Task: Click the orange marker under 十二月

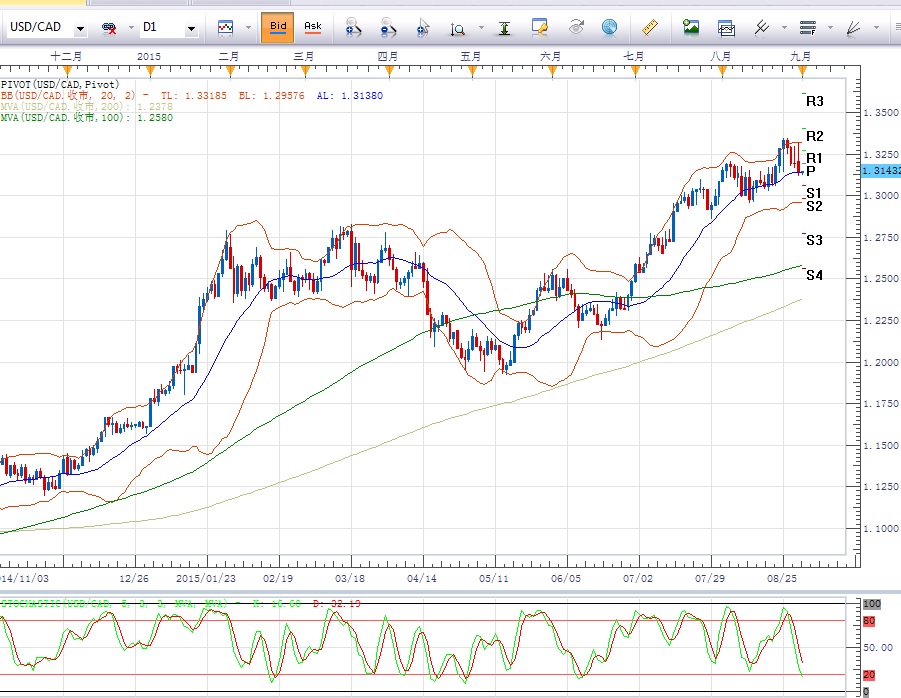Action: click(67, 71)
